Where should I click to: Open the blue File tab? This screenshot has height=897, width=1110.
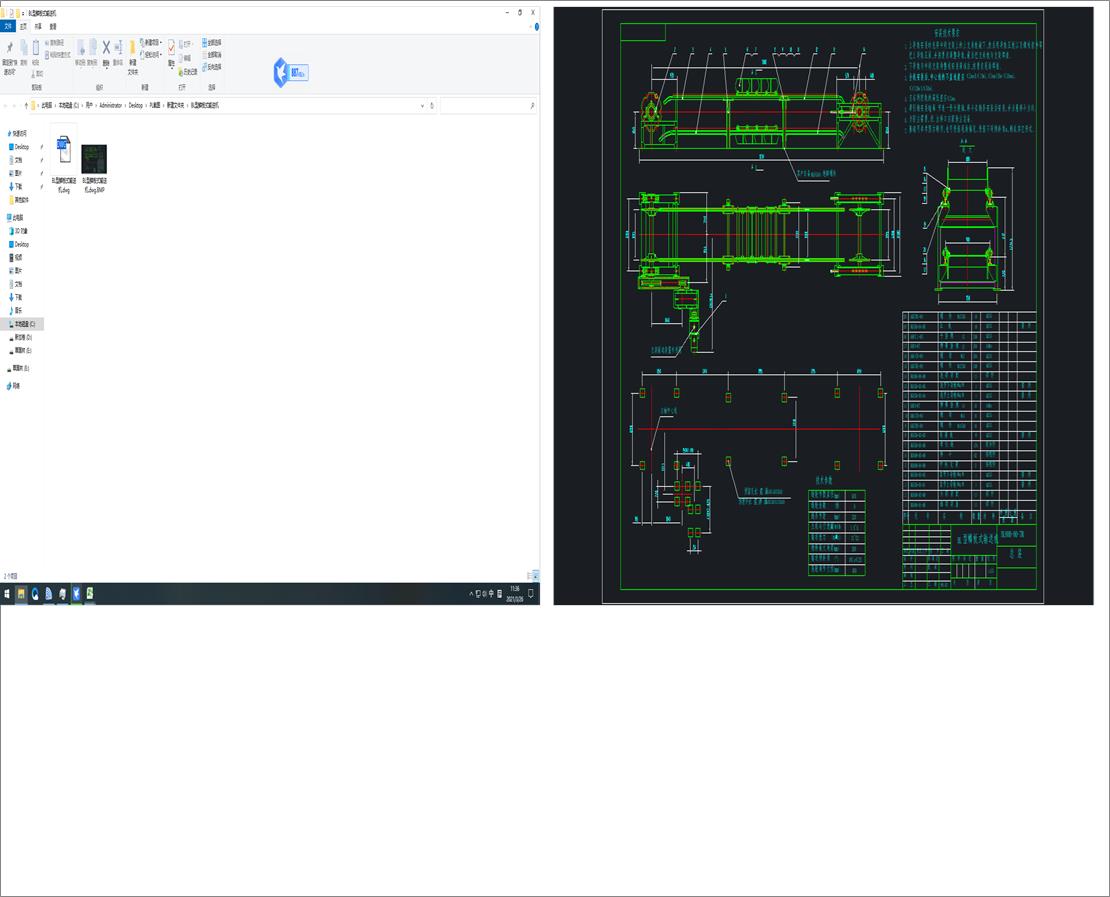coord(8,26)
